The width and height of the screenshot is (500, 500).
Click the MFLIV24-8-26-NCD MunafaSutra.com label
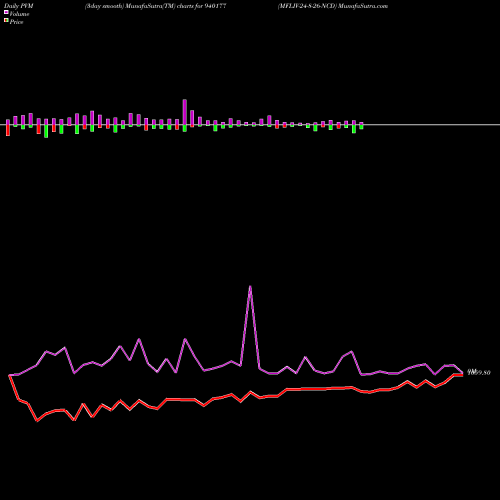click(x=333, y=6)
